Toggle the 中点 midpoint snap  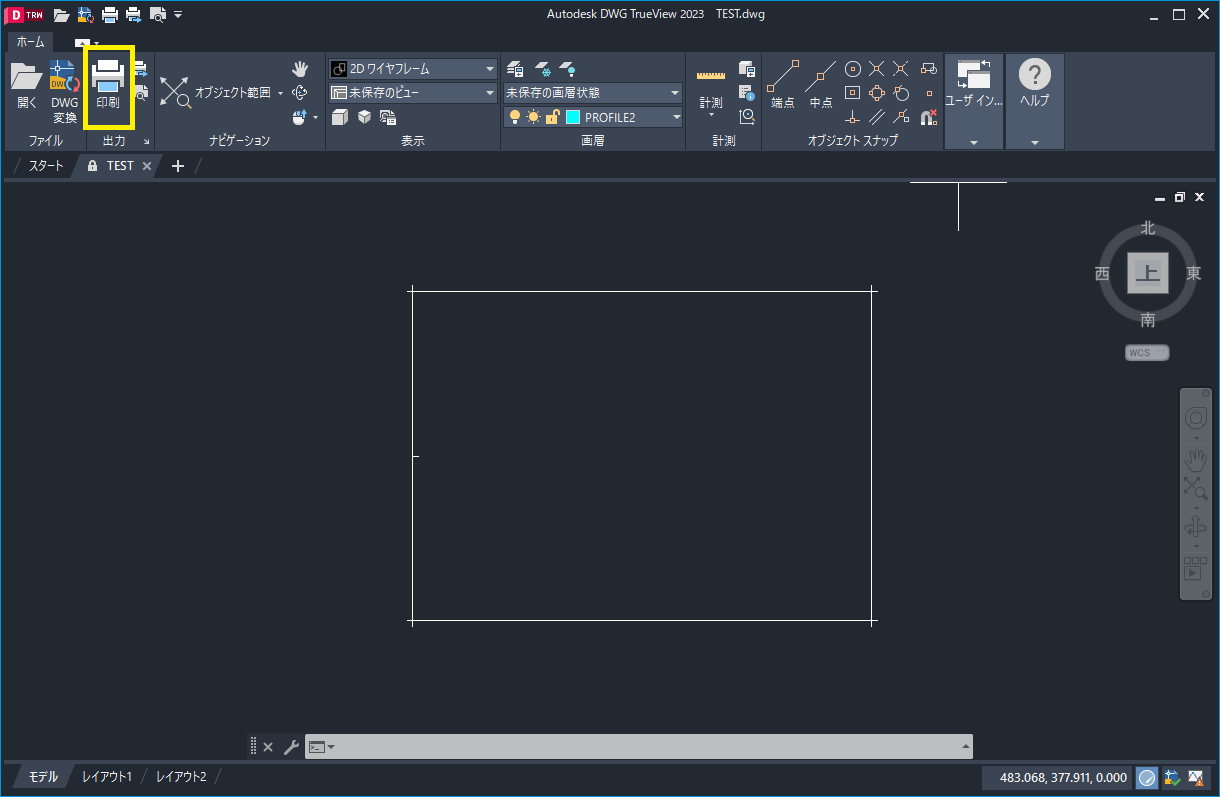coord(821,85)
